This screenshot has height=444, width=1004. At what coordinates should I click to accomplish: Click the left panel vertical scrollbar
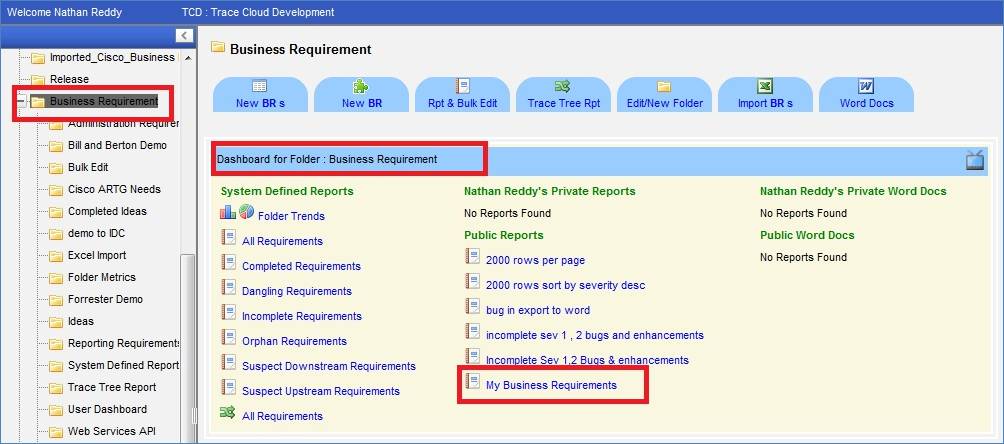[185, 340]
